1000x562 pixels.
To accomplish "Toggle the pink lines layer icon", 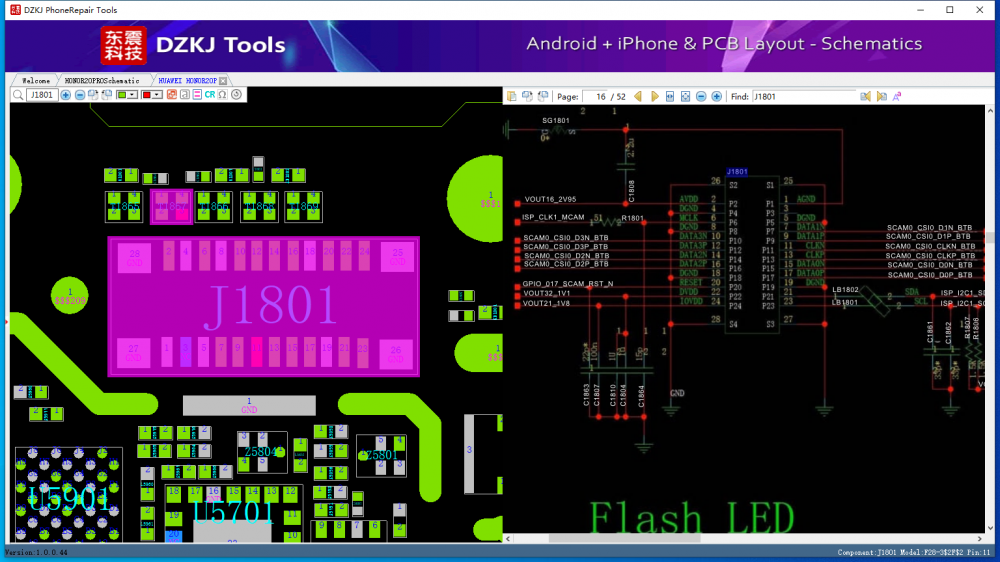I will click(x=197, y=94).
